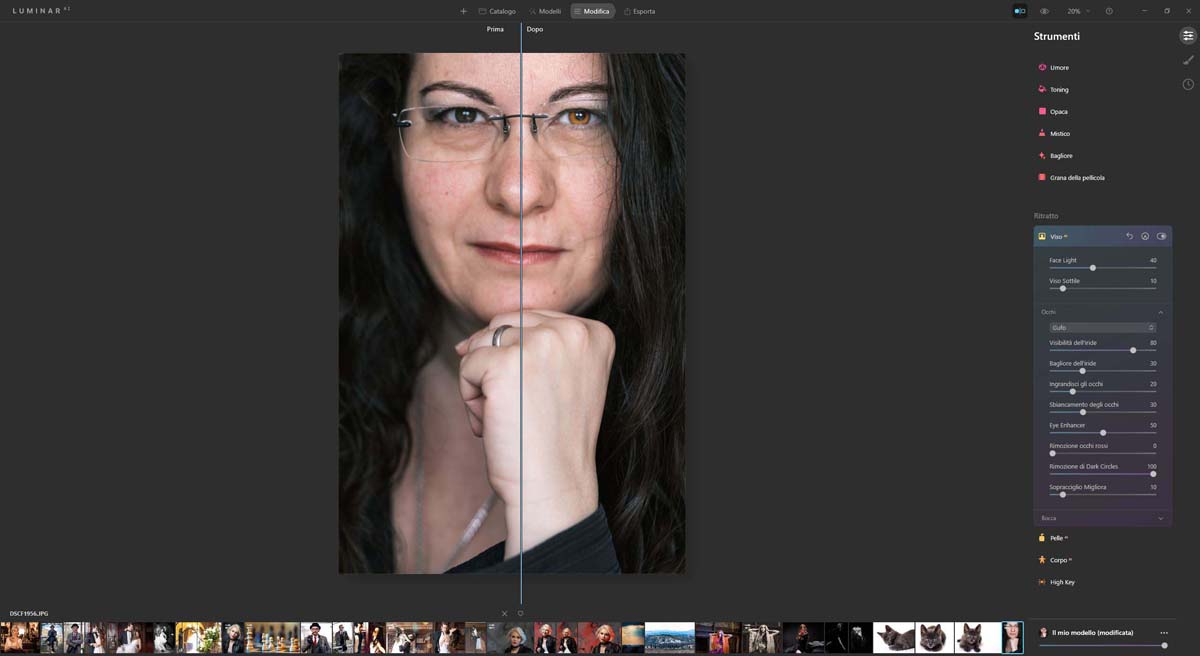
Task: Click the Viso mask icon
Action: pos(1145,236)
